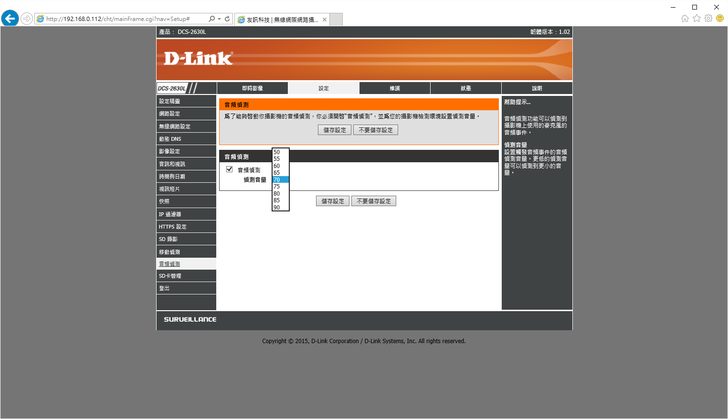This screenshot has height=419, width=728.
Task: Click the 輔助提示 help heading
Action: tap(517, 102)
